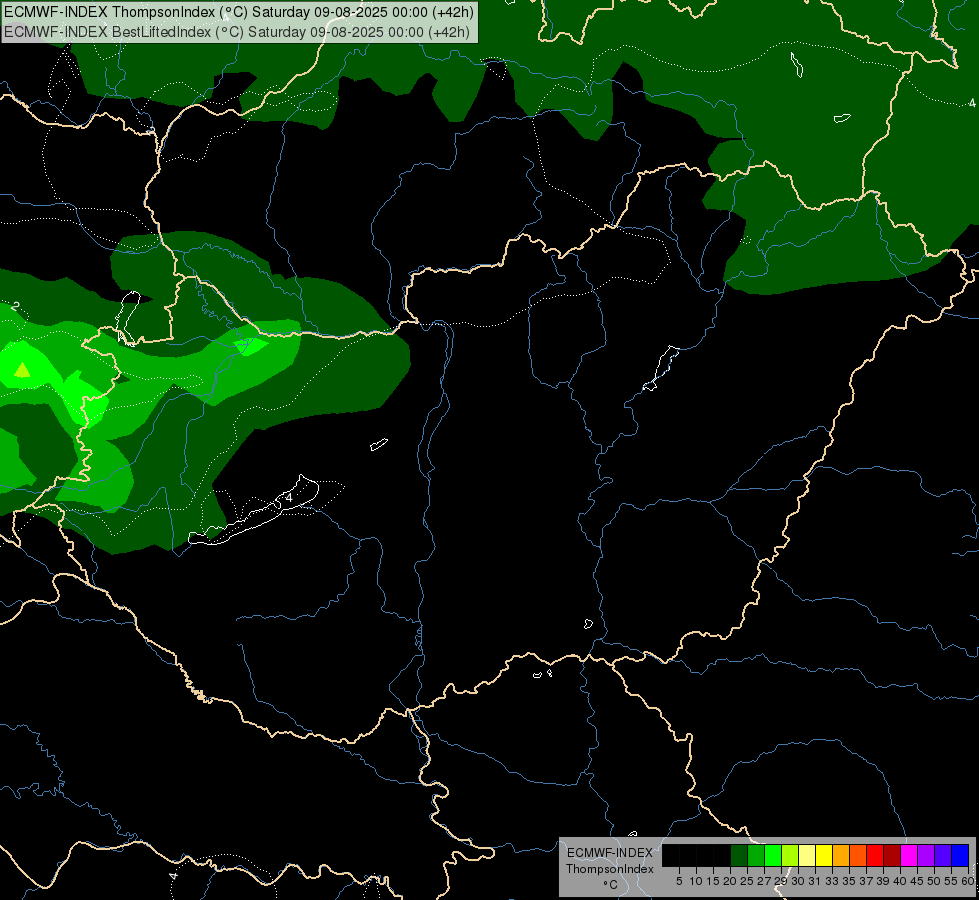Click the legend tick label '50'
The height and width of the screenshot is (900, 979).
click(934, 881)
